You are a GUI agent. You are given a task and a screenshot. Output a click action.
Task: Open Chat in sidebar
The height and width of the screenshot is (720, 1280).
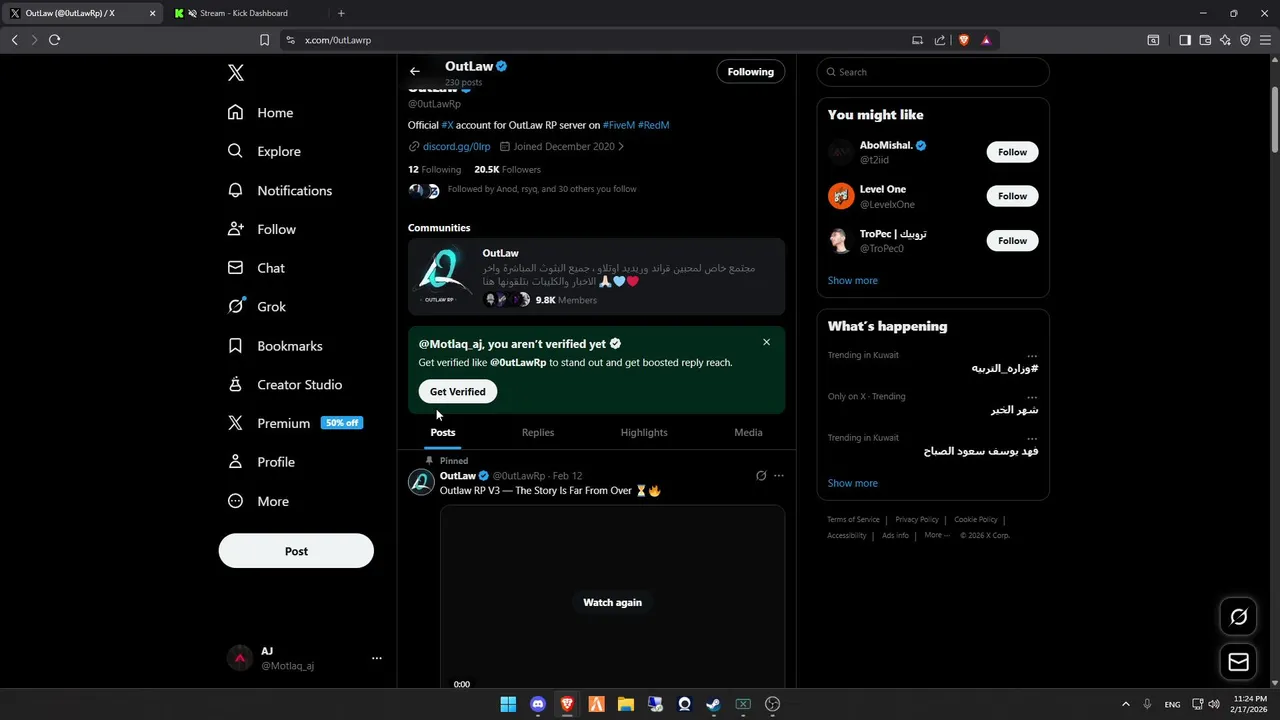tap(257, 268)
